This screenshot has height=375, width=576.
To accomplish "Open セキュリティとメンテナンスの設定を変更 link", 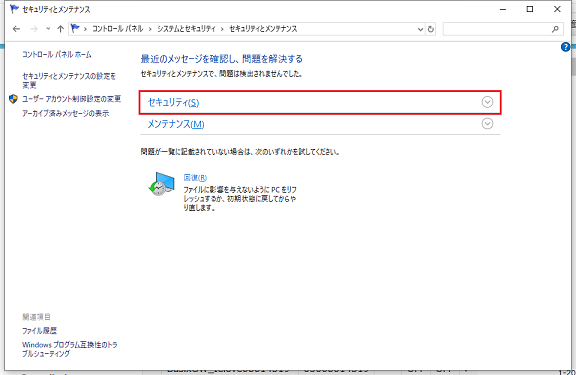I will (x=69, y=80).
